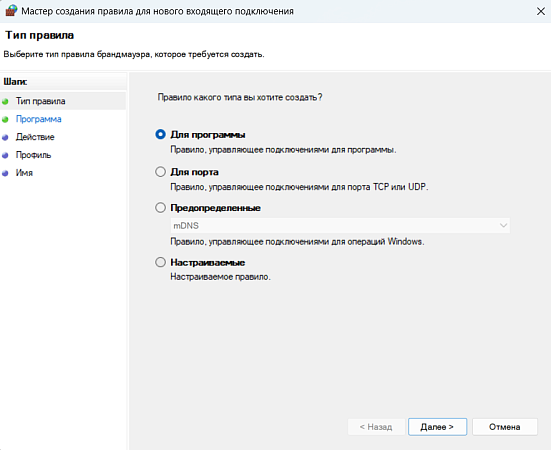
Task: Click purple bullet beside Профиль step
Action: click(5, 155)
